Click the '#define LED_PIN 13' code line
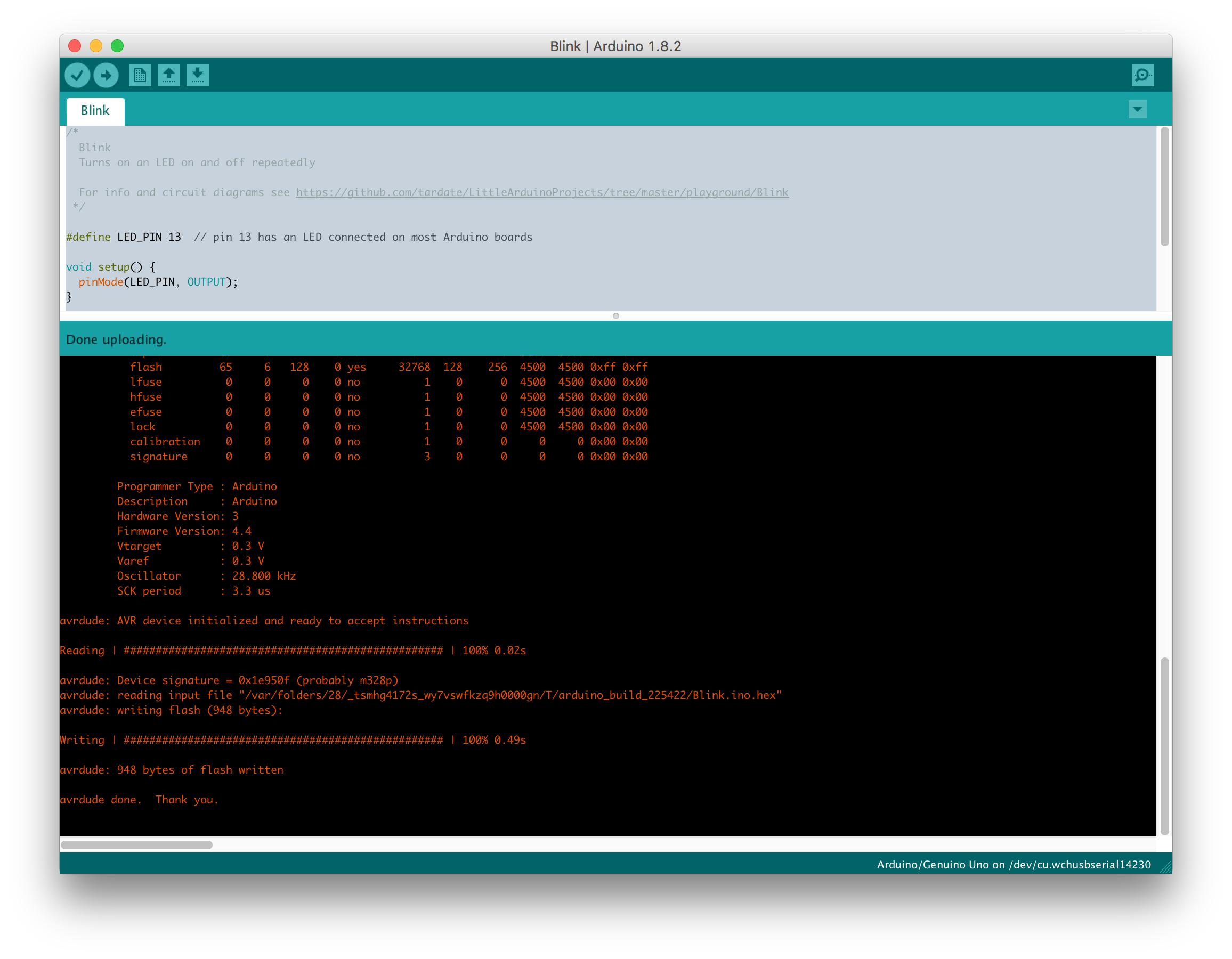1232x959 pixels. point(299,237)
